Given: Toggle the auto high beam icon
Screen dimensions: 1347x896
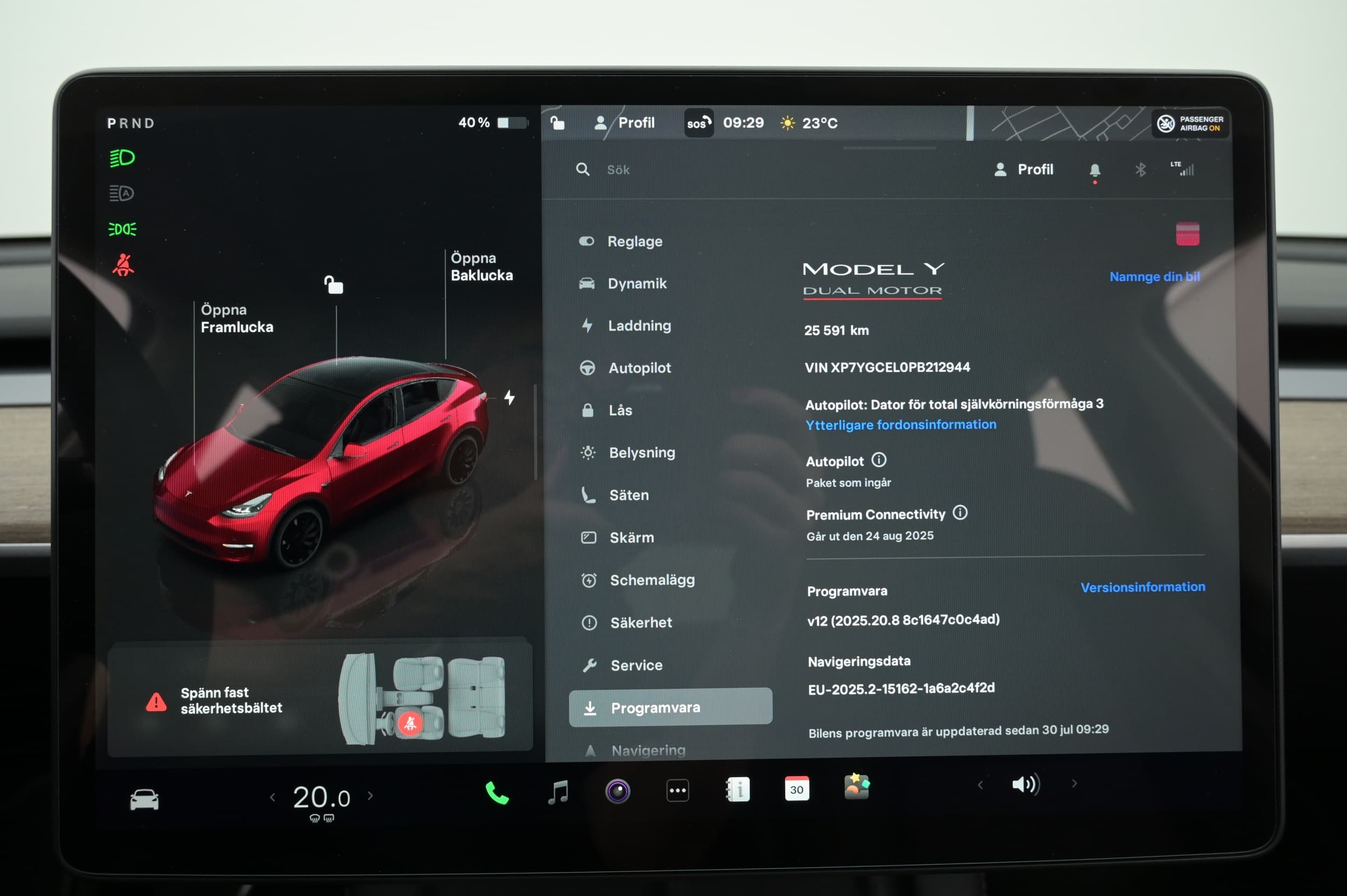Looking at the screenshot, I should [x=121, y=193].
